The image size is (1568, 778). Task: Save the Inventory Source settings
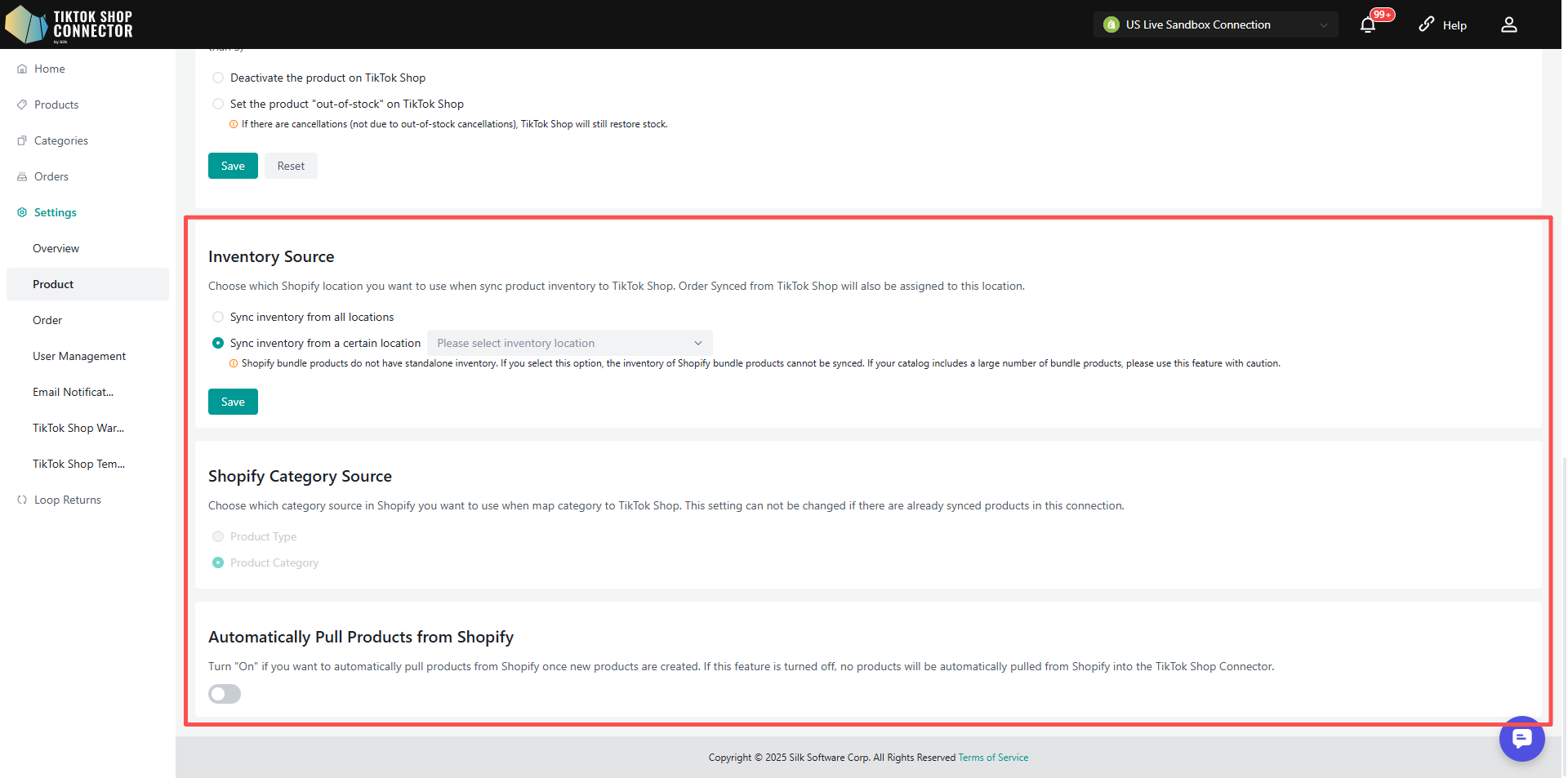coord(233,402)
